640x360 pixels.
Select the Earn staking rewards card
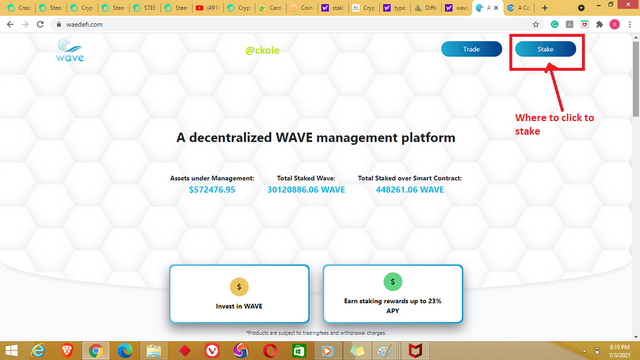click(393, 293)
